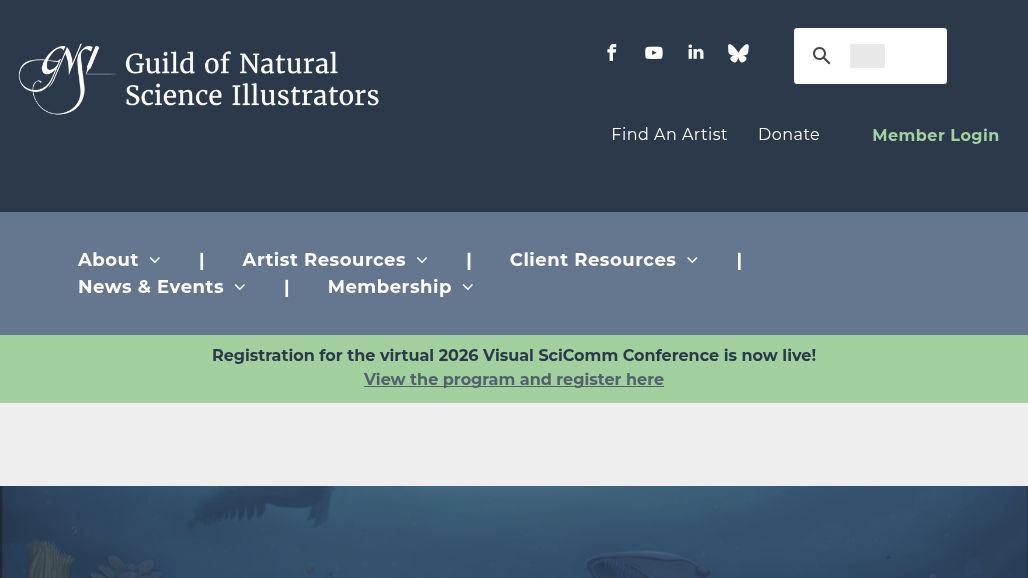
Task: Expand the Membership dropdown chevron
Action: point(468,287)
